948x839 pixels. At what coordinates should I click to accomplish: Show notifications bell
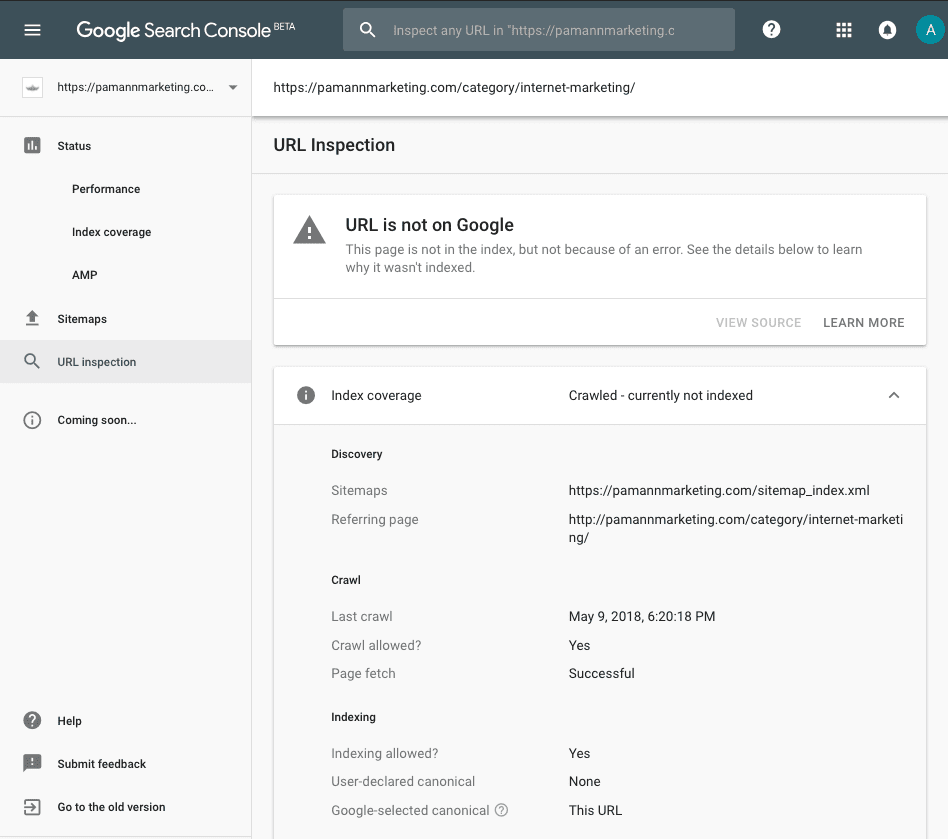pyautogui.click(x=887, y=30)
